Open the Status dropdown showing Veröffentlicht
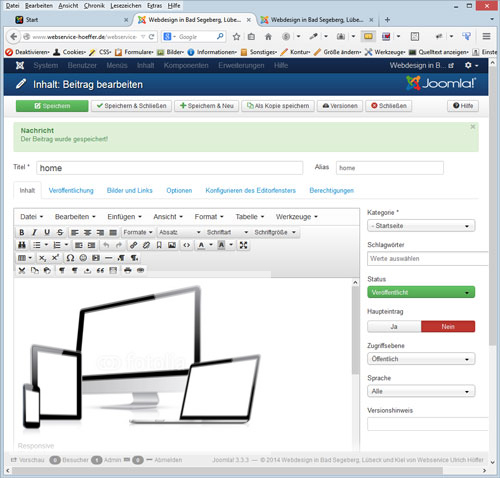The height and width of the screenshot is (478, 500). [x=421, y=292]
